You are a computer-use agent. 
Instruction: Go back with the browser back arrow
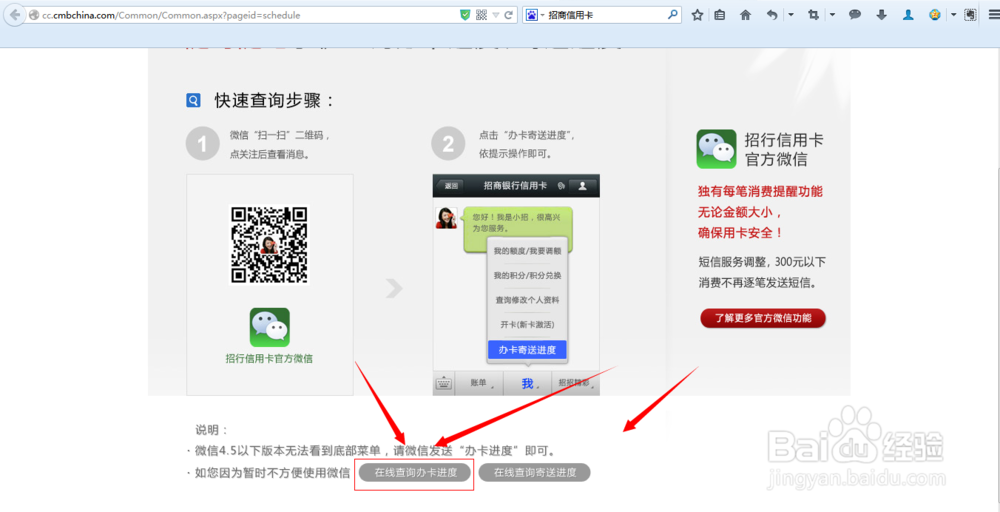[14, 15]
